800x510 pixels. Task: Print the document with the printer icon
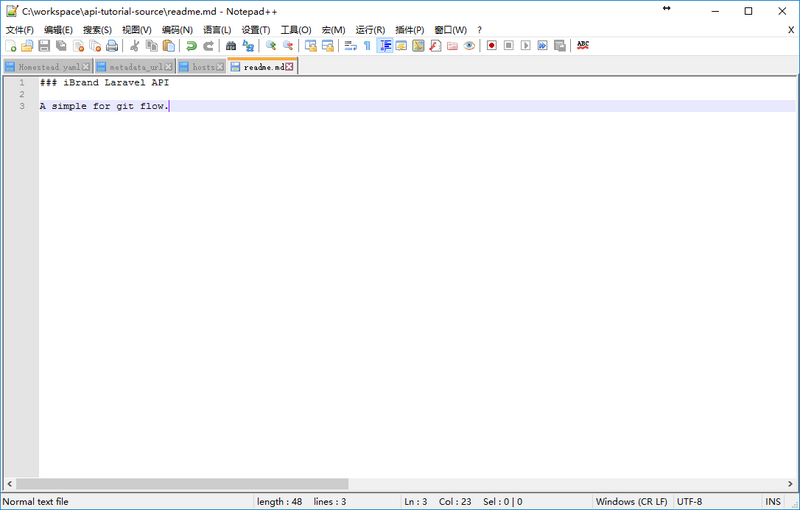(x=112, y=46)
